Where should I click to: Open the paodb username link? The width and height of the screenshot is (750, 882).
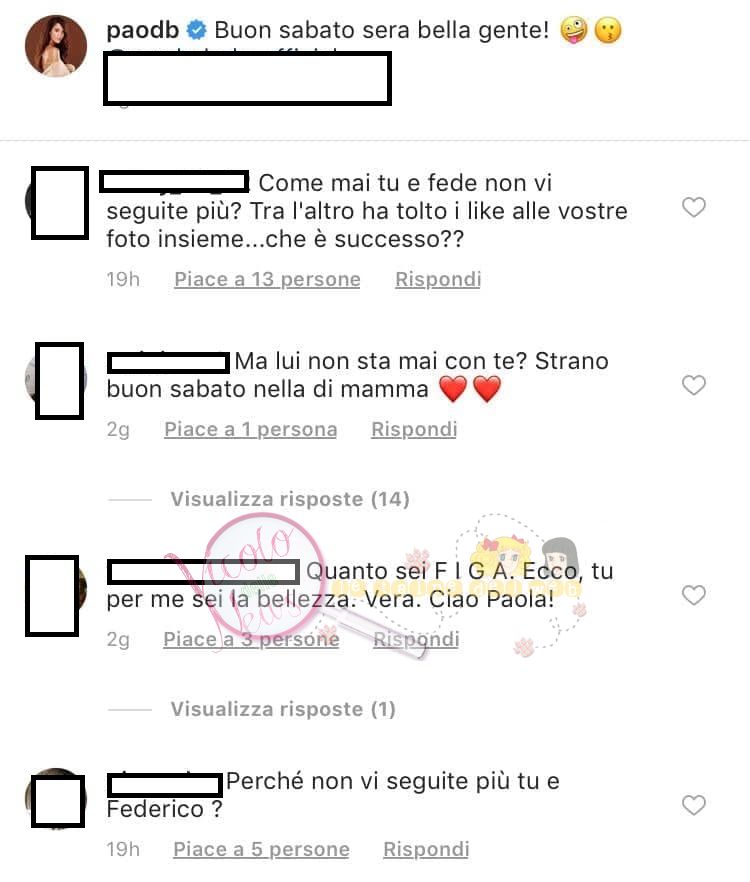[143, 30]
